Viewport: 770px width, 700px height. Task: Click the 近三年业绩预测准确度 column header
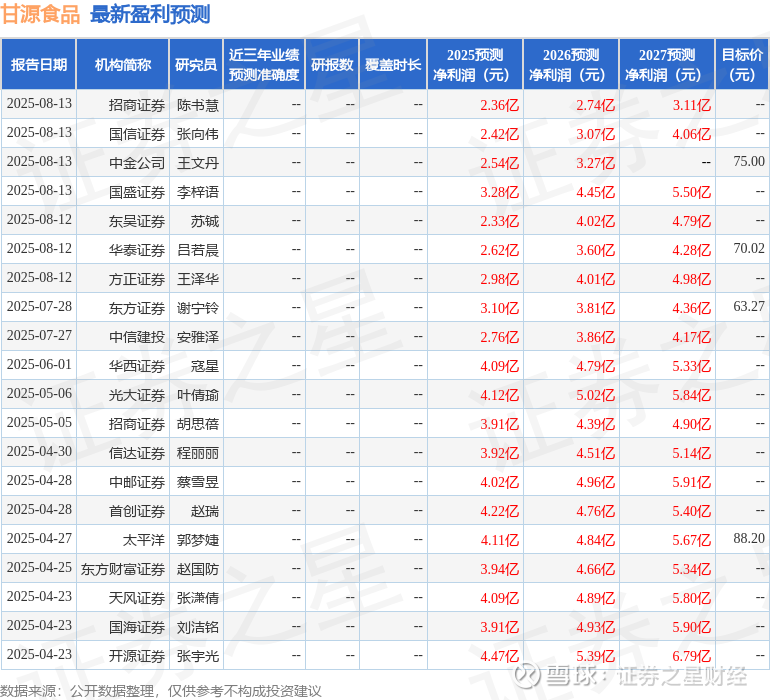pyautogui.click(x=264, y=65)
